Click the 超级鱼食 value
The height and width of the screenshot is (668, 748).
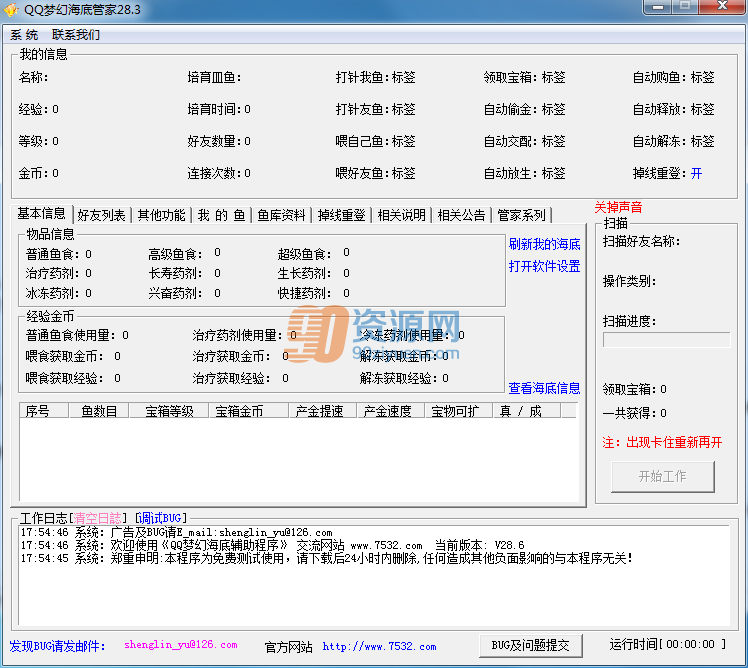346,252
